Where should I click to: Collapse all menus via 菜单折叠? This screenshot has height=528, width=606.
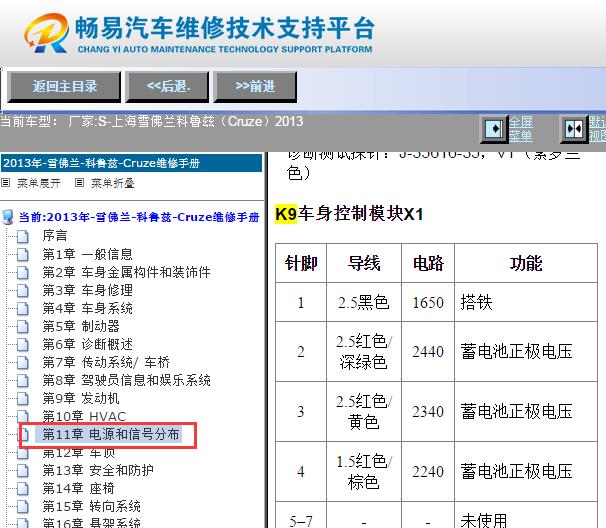[x=112, y=183]
